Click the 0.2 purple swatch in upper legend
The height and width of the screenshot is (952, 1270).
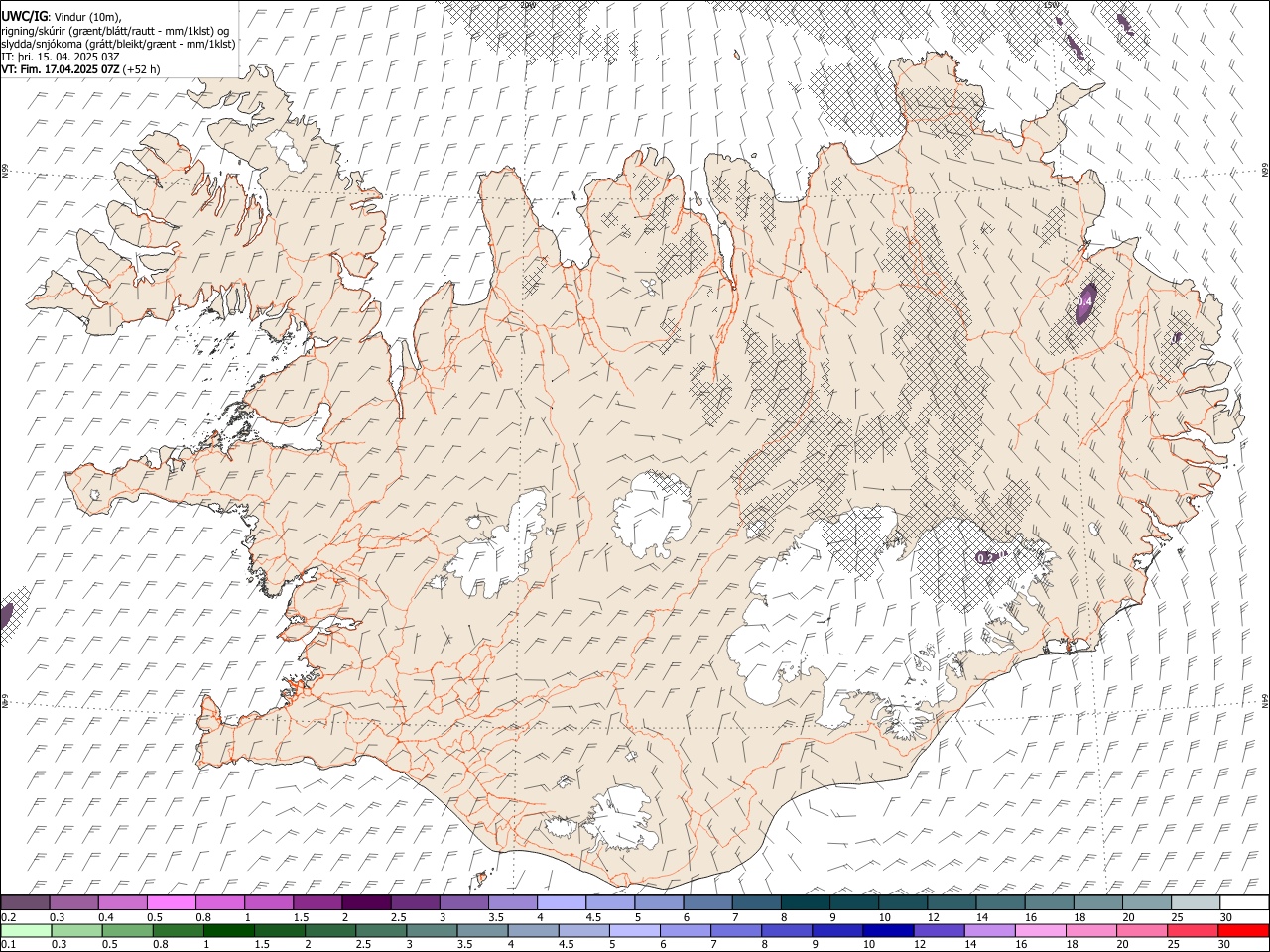(25, 902)
